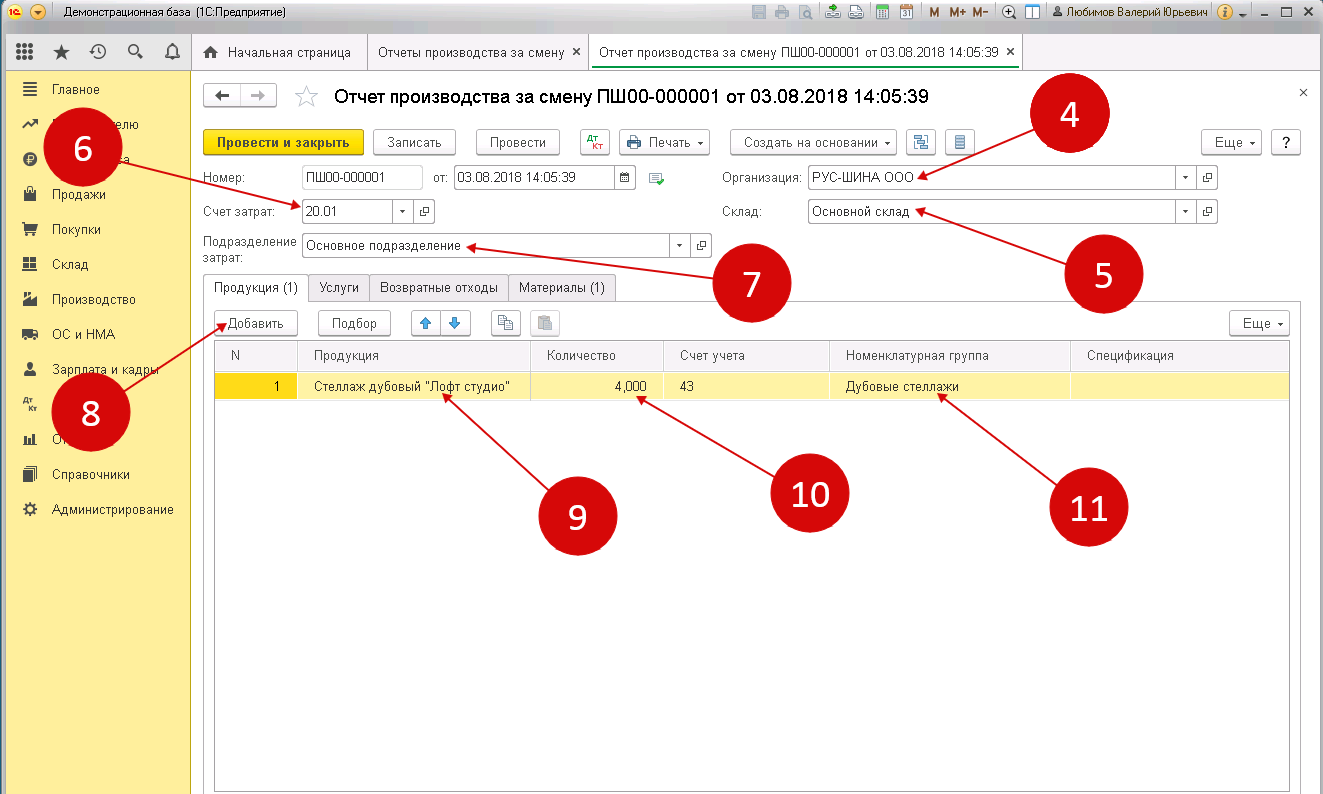Open the Производство section in sidebar
Image resolution: width=1323 pixels, height=794 pixels.
click(x=97, y=299)
